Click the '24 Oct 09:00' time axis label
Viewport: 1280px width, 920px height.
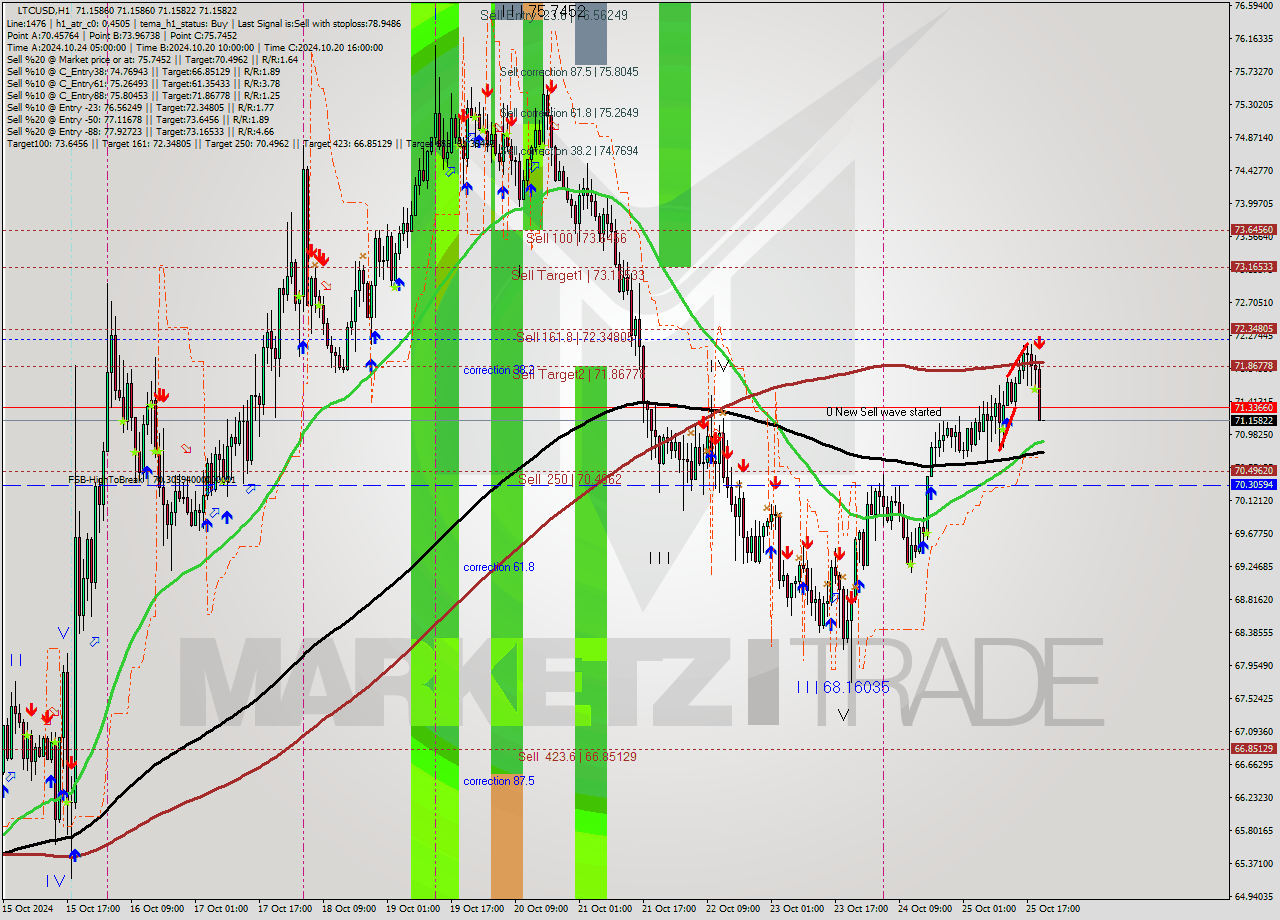click(x=924, y=909)
